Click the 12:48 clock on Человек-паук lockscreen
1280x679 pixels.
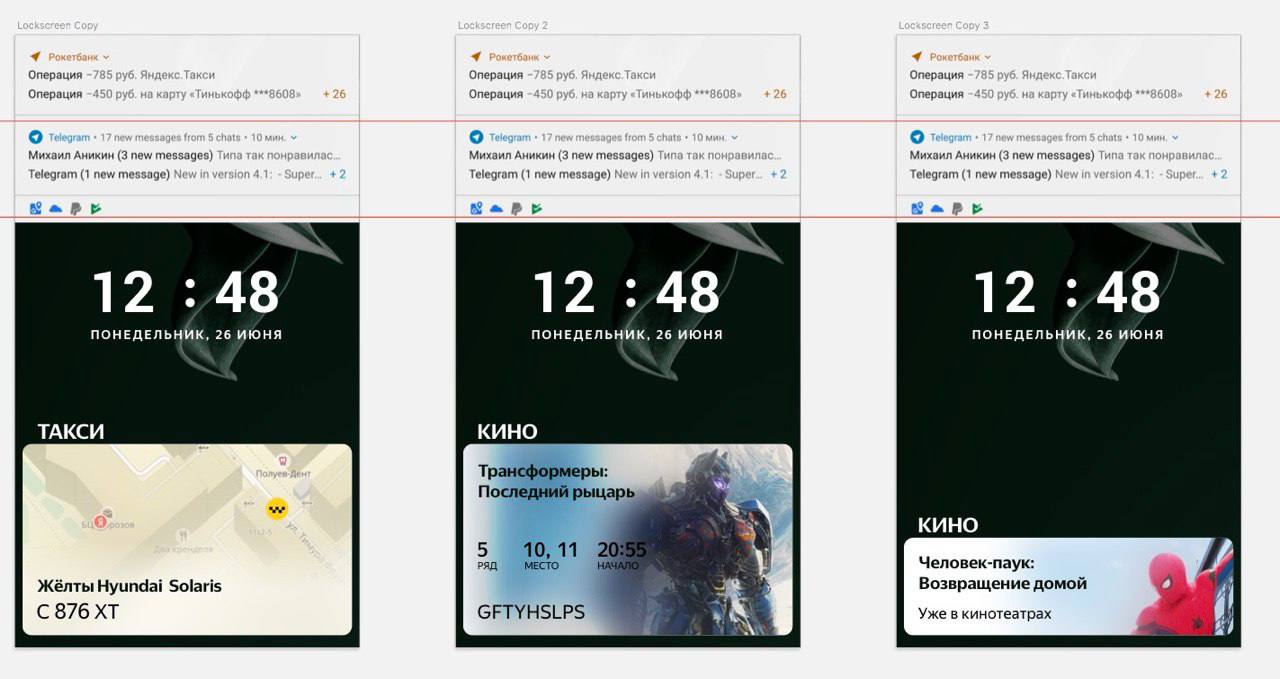point(1068,292)
